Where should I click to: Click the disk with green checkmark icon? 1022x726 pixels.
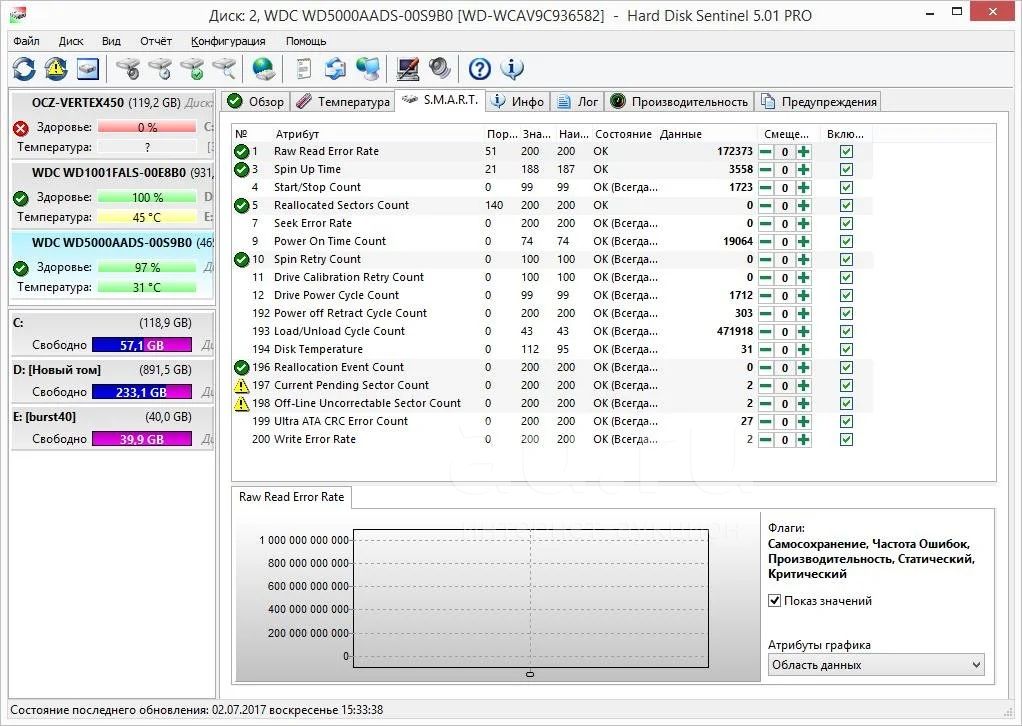click(x=192, y=68)
